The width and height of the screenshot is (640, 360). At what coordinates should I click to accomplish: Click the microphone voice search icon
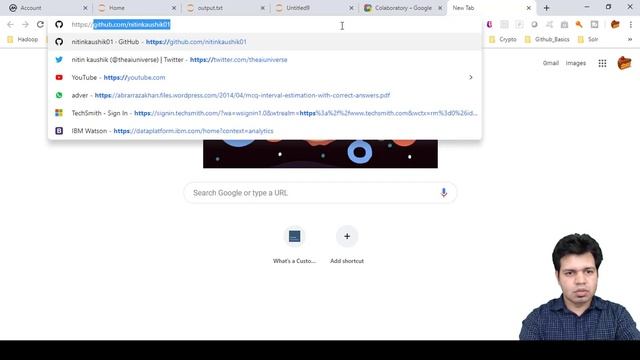(x=444, y=193)
